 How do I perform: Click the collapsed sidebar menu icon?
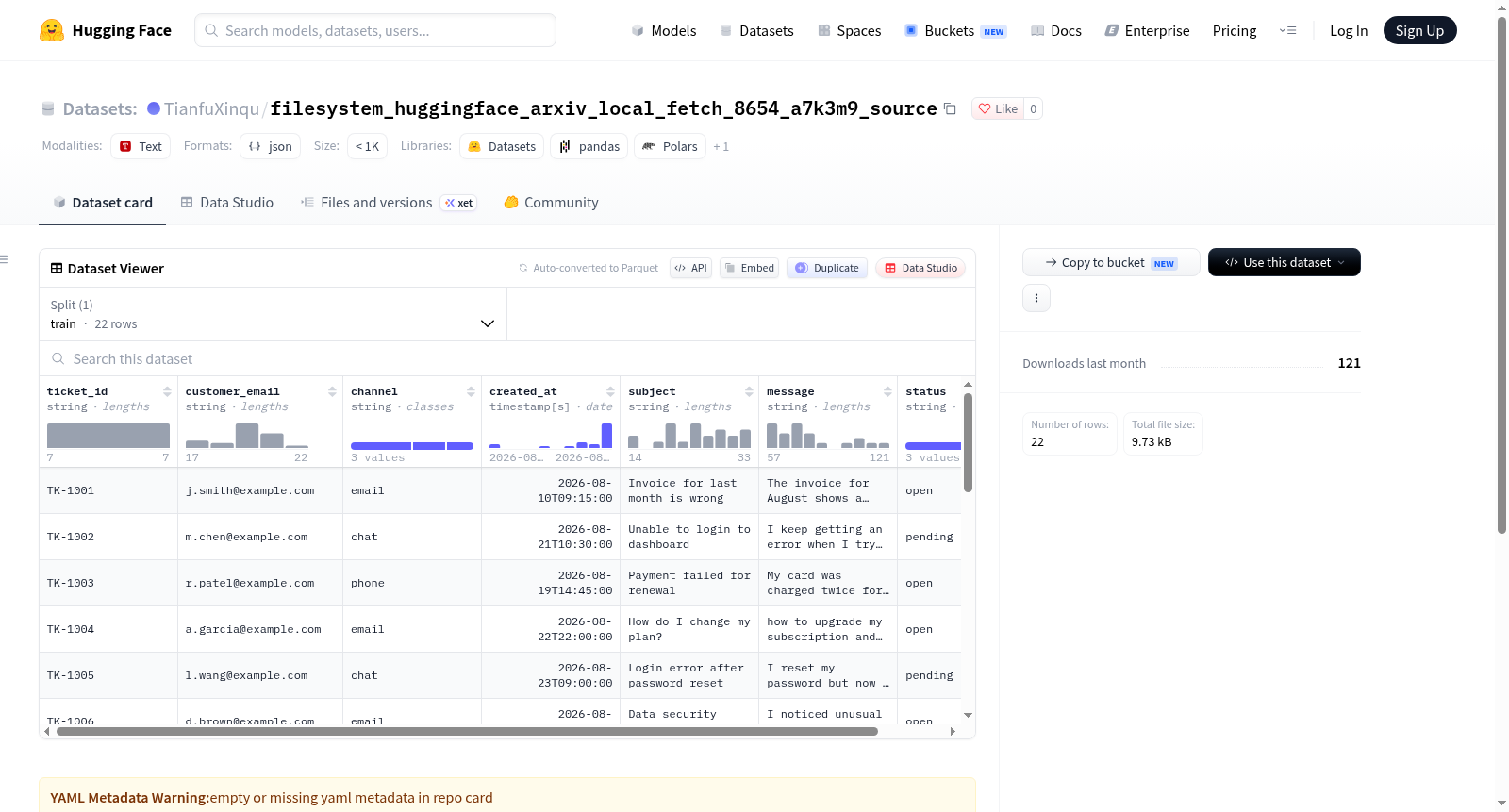[4, 259]
